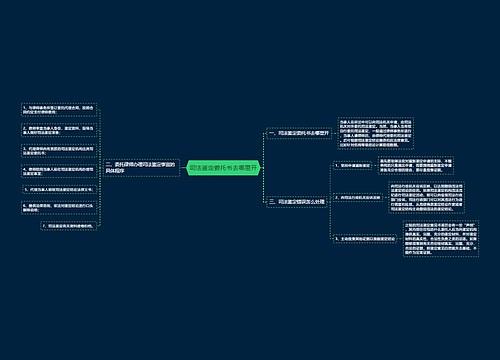500x360 pixels.
Task: Select branch 一、司法鉴定委托书去哪里开
Action: [x=299, y=133]
